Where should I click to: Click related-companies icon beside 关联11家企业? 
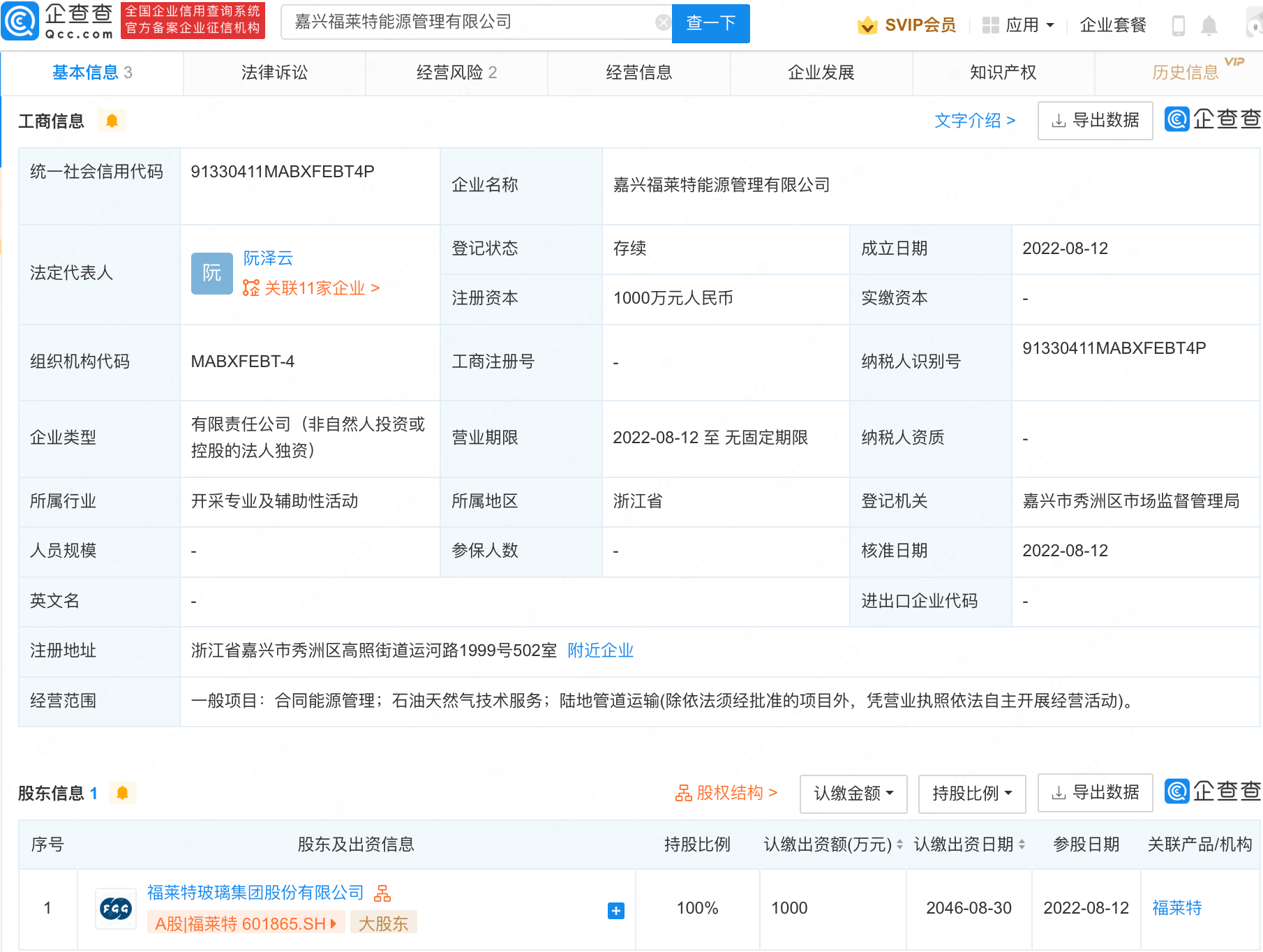[251, 288]
